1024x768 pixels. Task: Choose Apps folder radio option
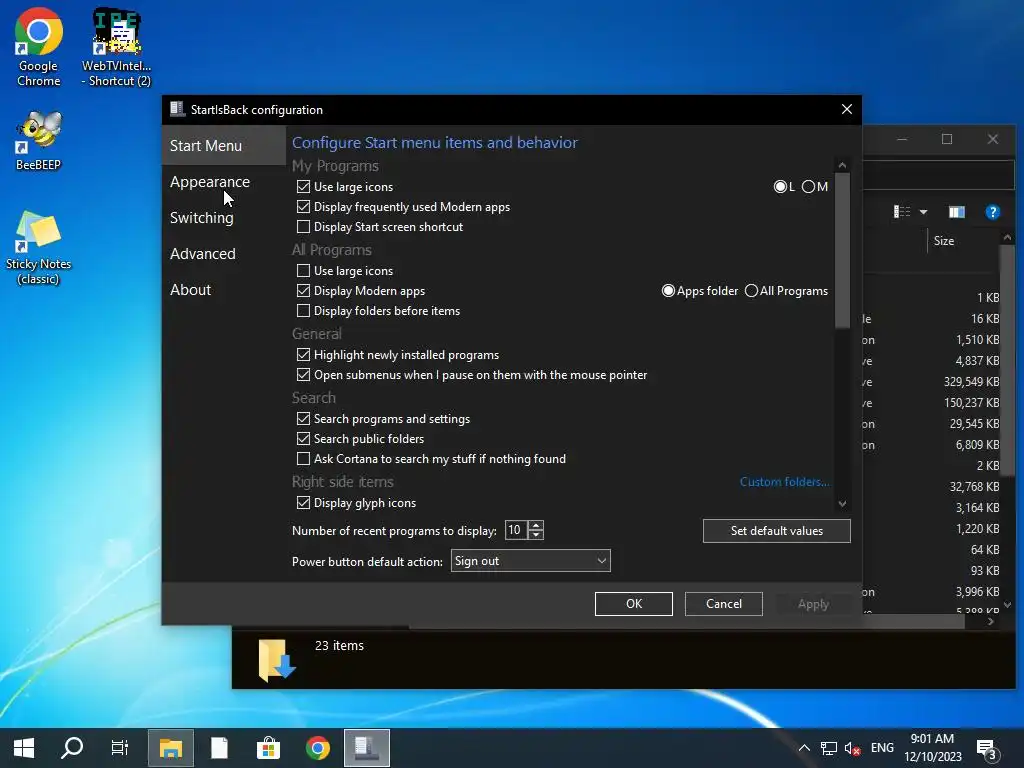click(x=668, y=291)
